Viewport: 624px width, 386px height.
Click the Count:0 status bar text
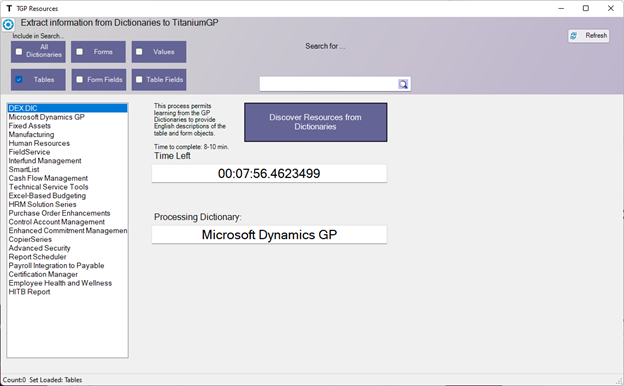14,380
